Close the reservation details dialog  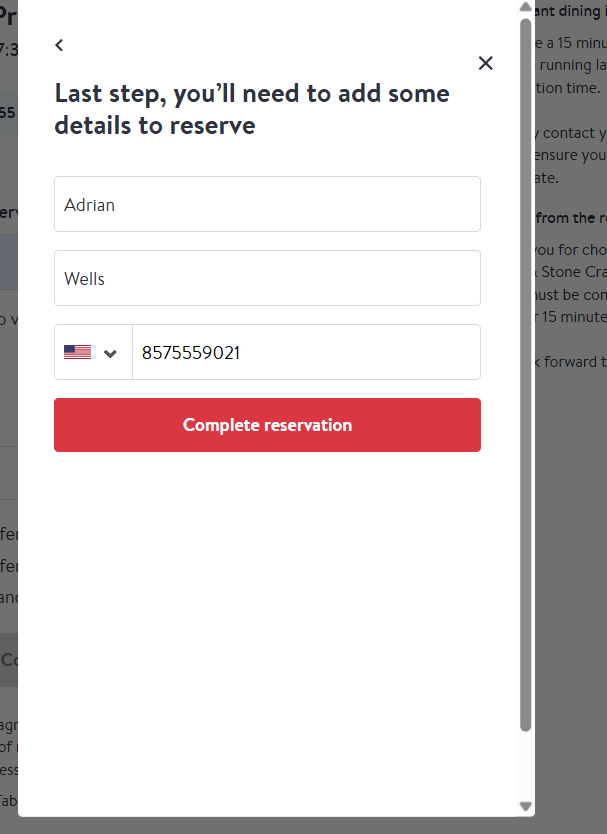[486, 63]
